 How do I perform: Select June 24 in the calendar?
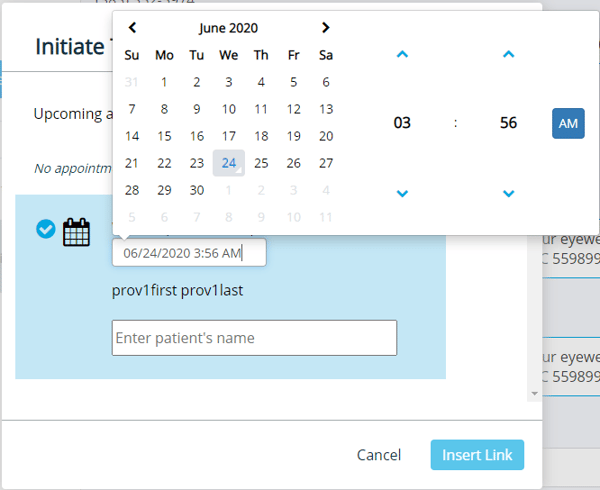(229, 163)
